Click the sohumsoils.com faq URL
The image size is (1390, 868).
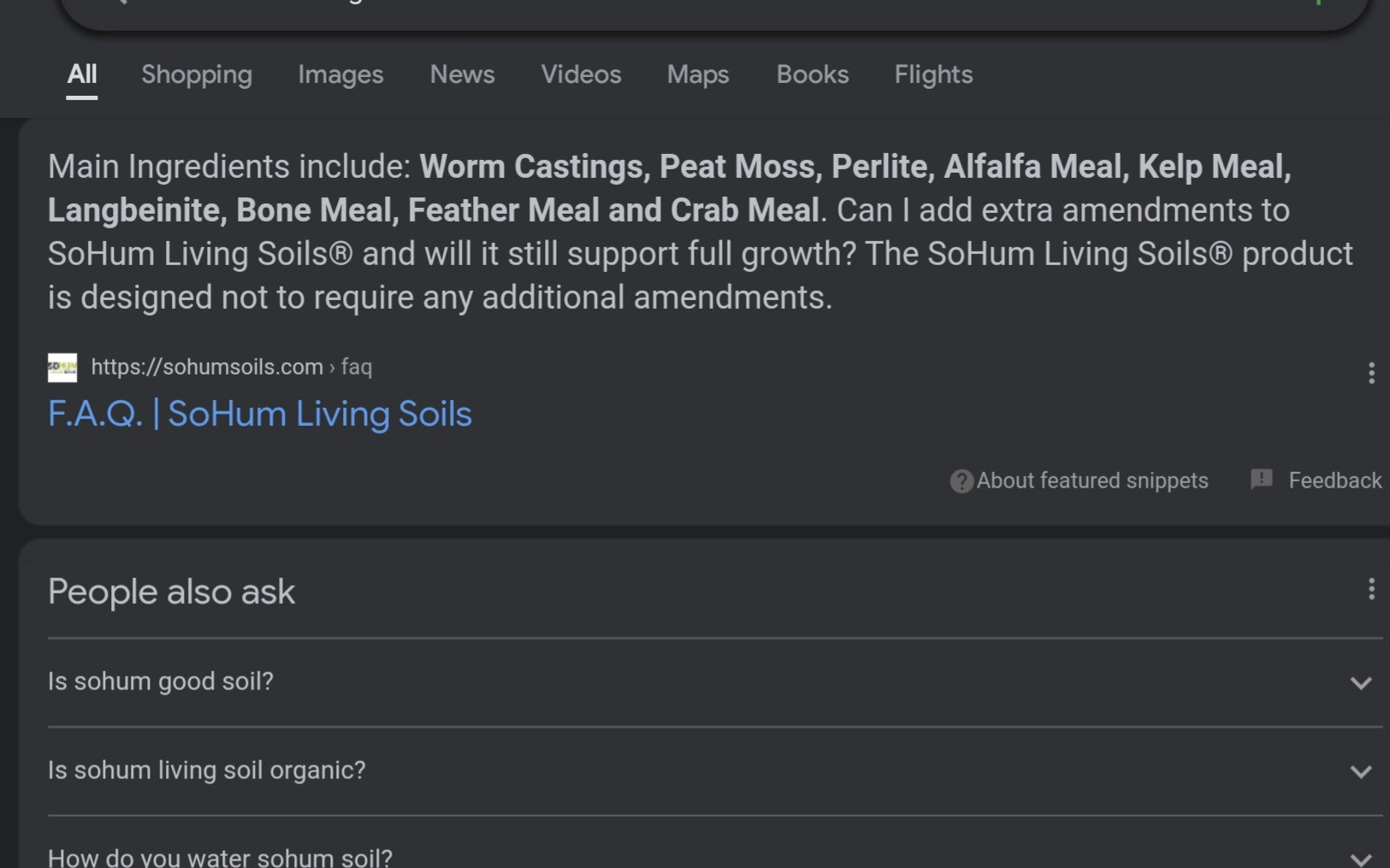(x=231, y=368)
